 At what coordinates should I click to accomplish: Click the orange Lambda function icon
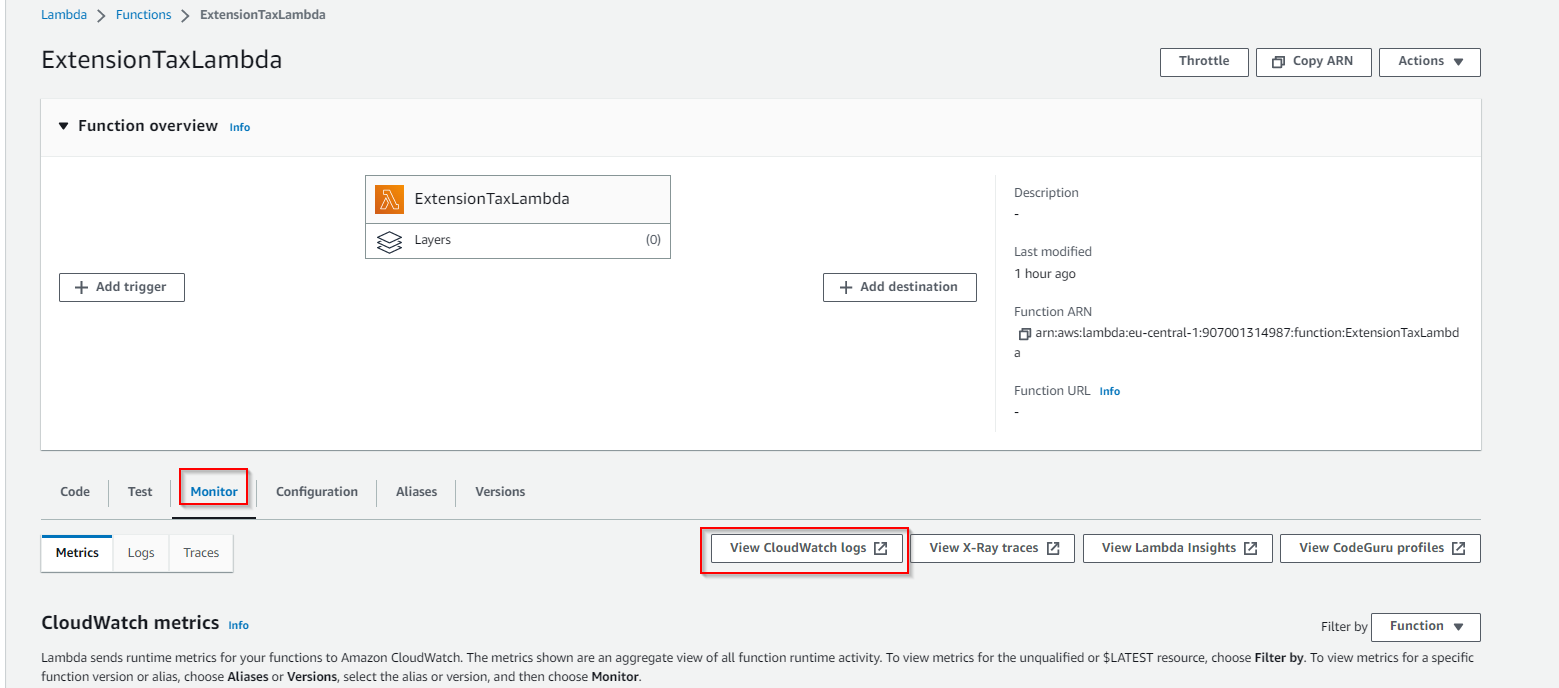click(x=389, y=199)
